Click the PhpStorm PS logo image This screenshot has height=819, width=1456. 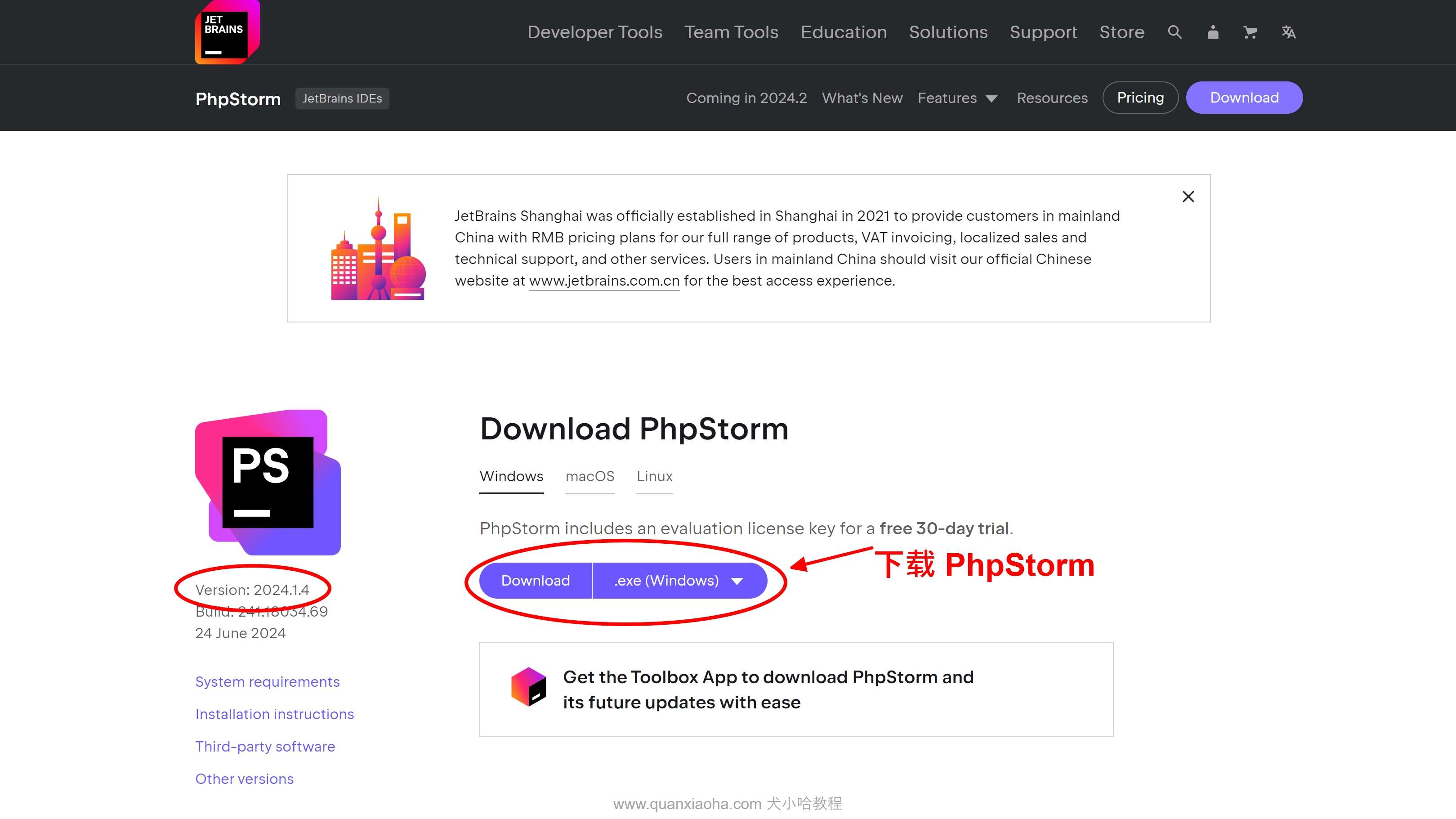pyautogui.click(x=268, y=482)
